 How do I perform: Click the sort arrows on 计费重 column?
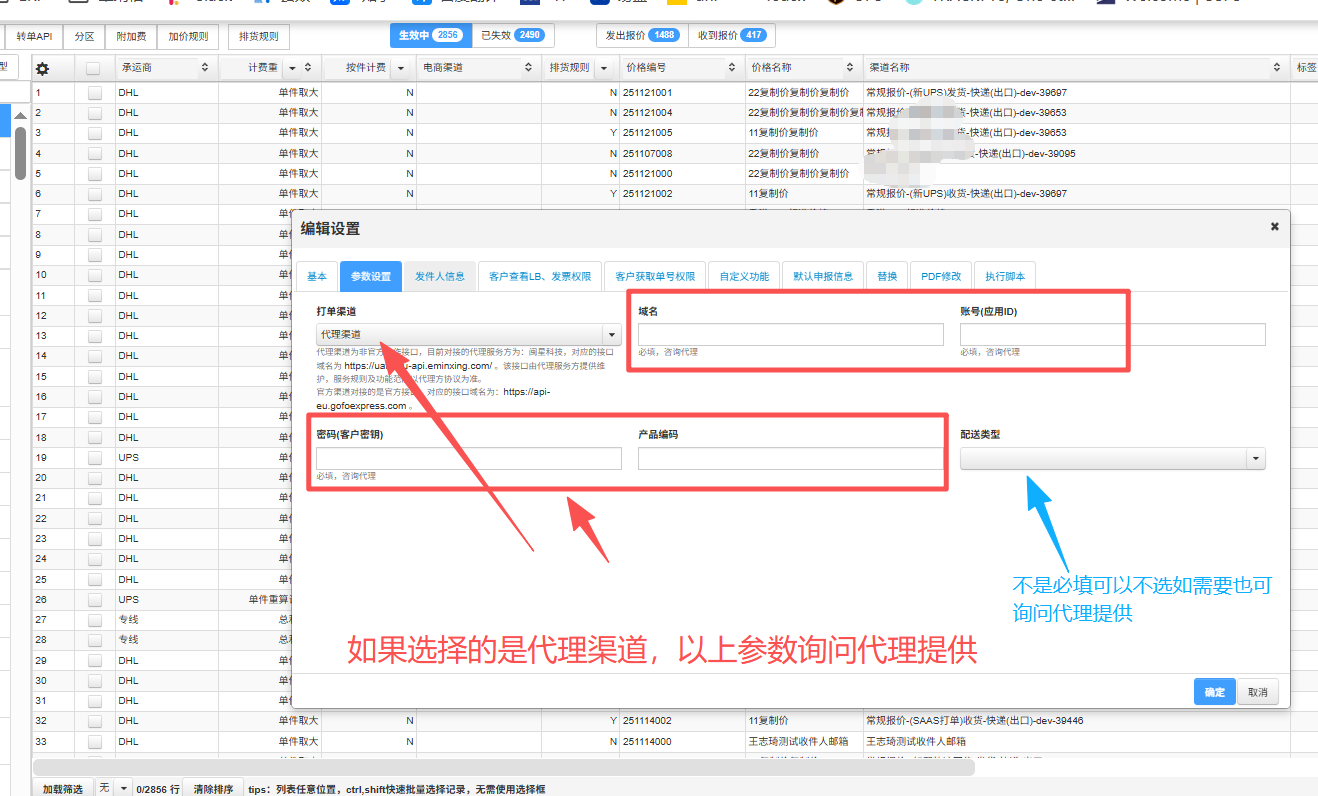(x=308, y=68)
